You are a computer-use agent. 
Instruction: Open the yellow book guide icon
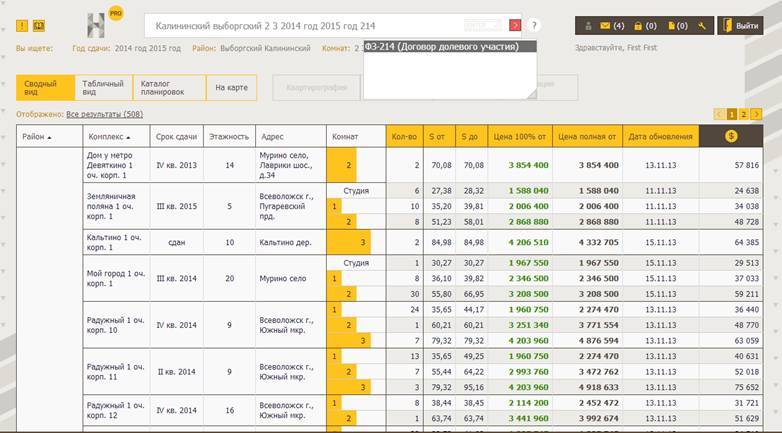39,25
